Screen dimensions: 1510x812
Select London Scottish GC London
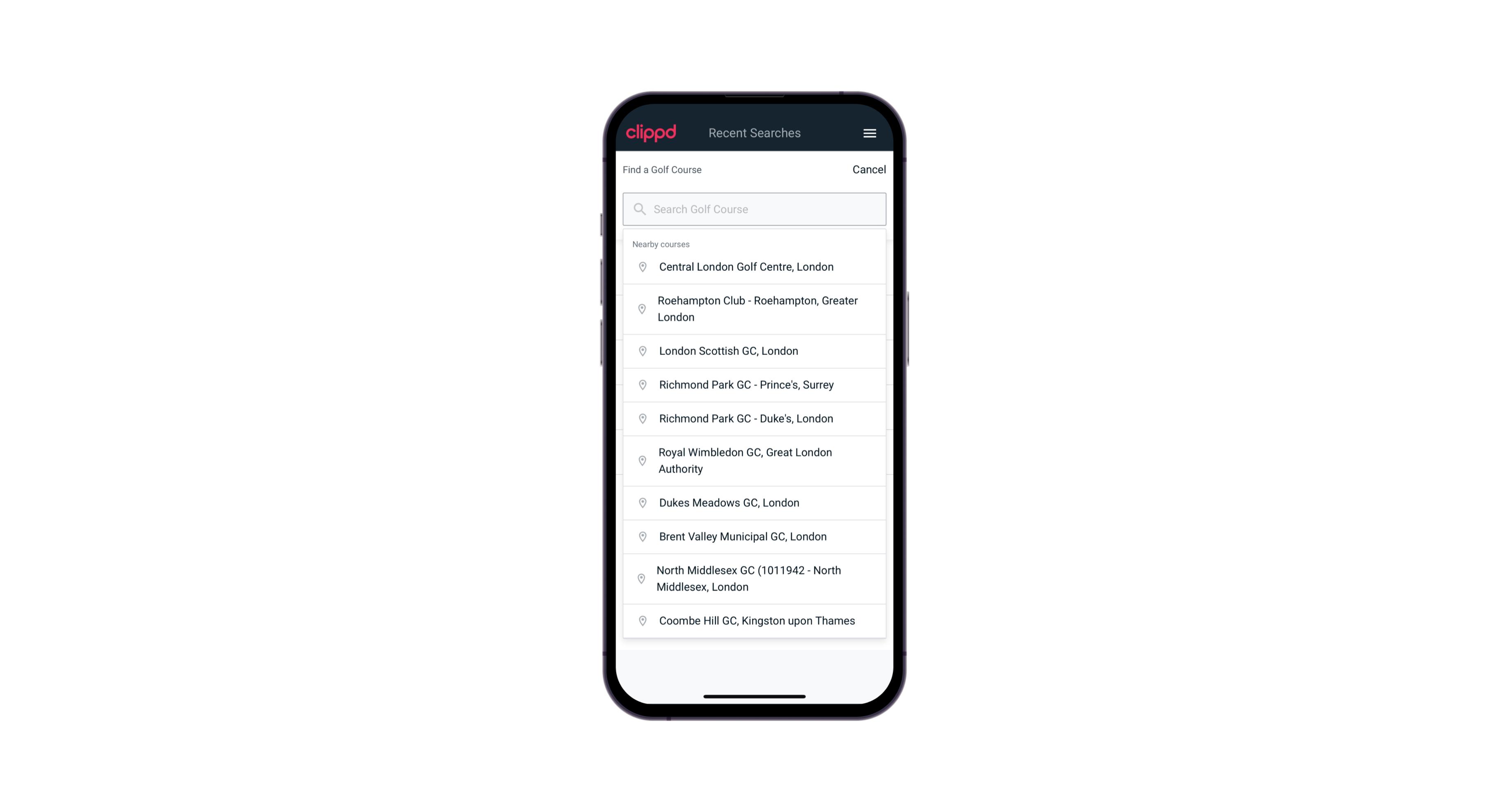click(x=755, y=351)
